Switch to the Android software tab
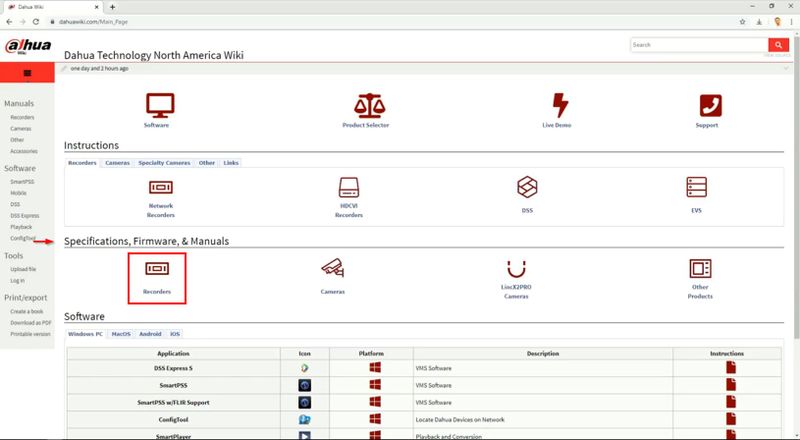Viewport: 800px width, 440px height. (x=148, y=333)
